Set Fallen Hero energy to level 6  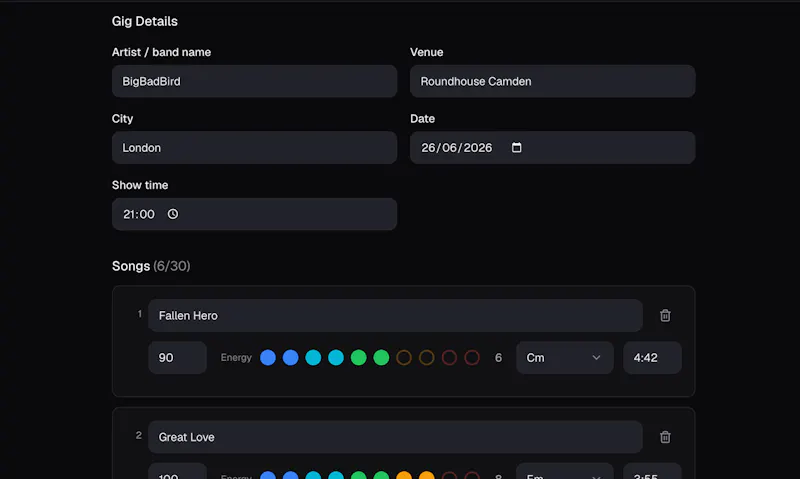click(x=381, y=358)
